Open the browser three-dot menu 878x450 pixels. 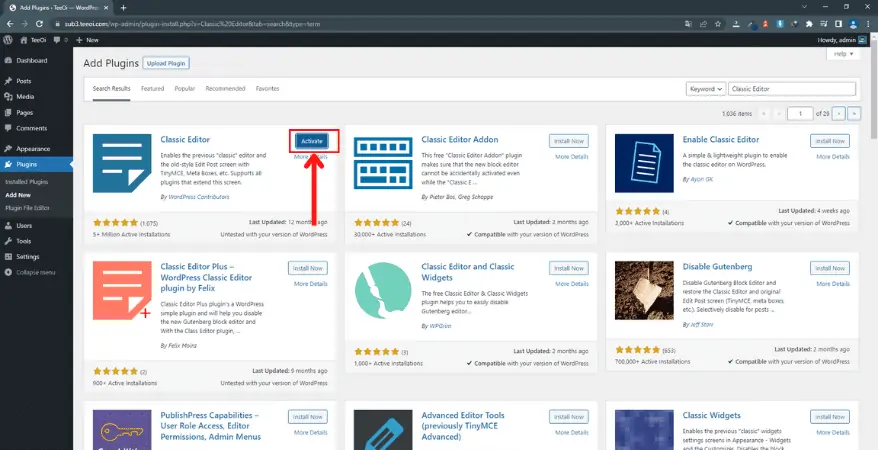pos(867,24)
